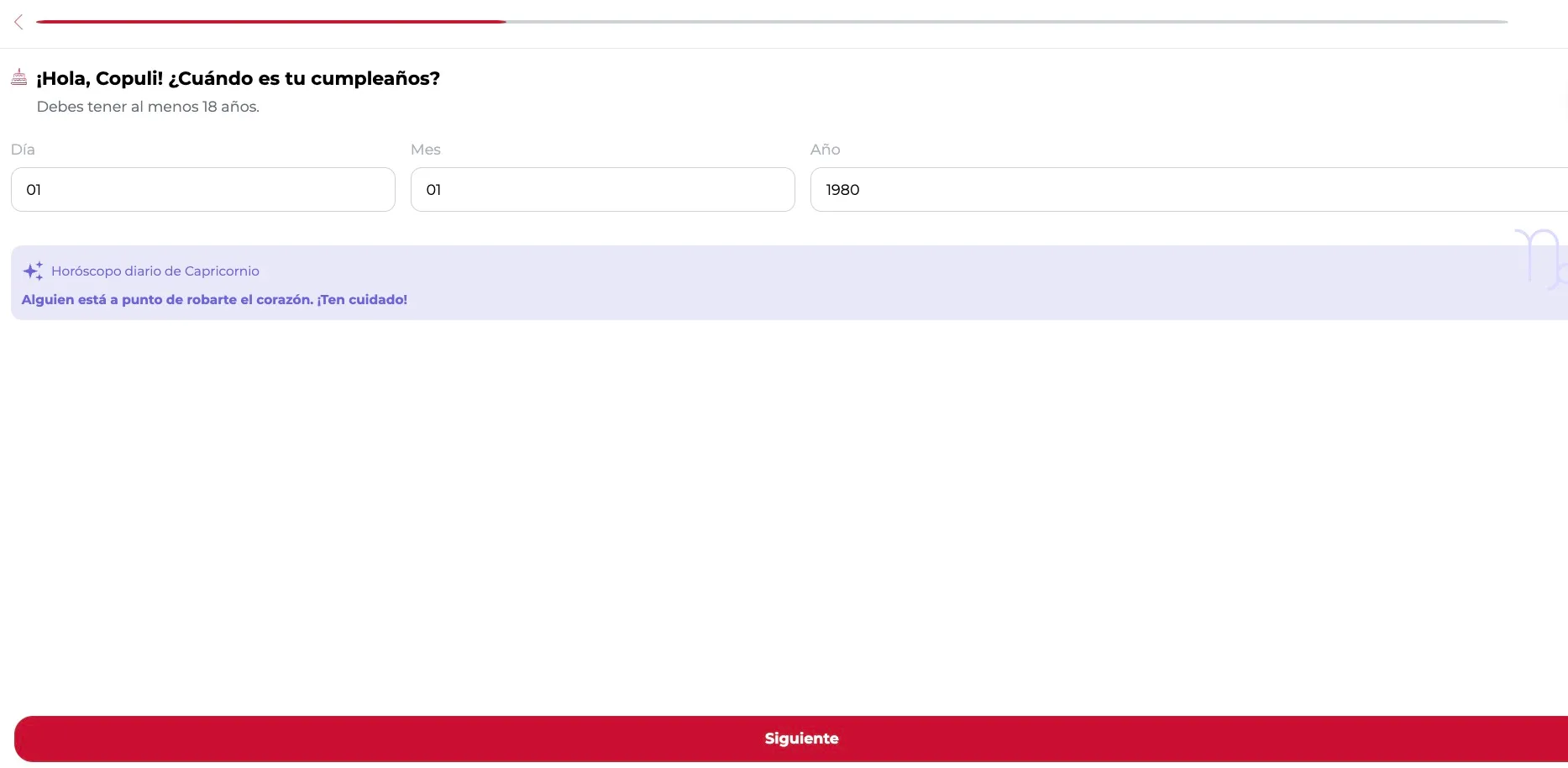Click the 'Debes tener al menos 18 años' note
The height and width of the screenshot is (768, 1568).
pyautogui.click(x=148, y=107)
